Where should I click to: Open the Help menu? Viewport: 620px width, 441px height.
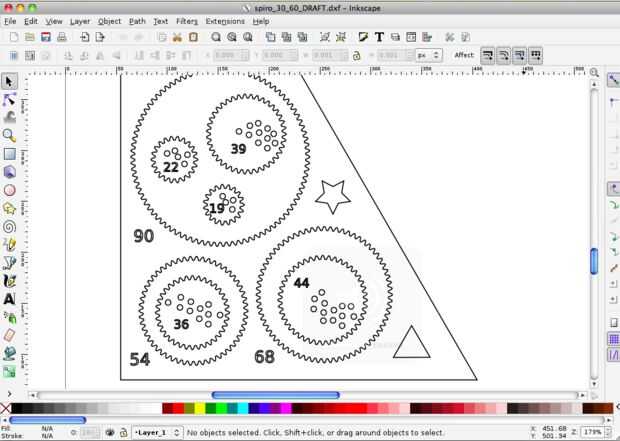(261, 21)
